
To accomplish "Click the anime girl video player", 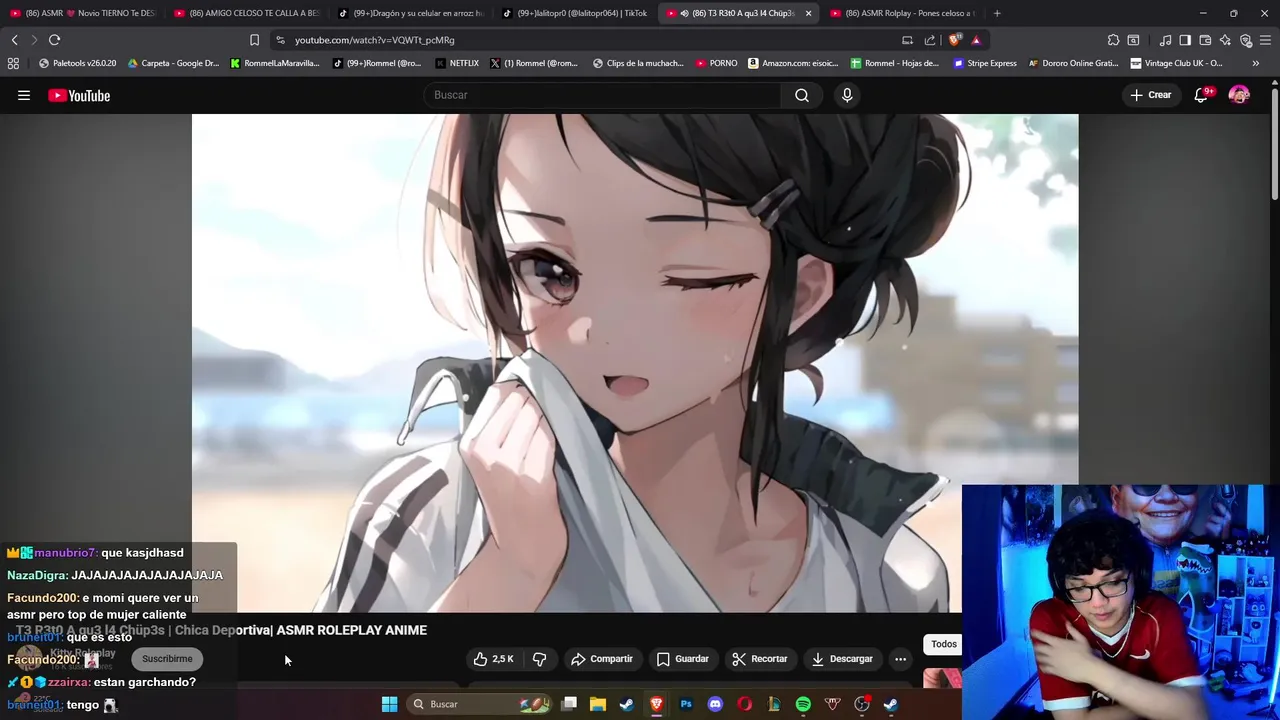I will 635,362.
